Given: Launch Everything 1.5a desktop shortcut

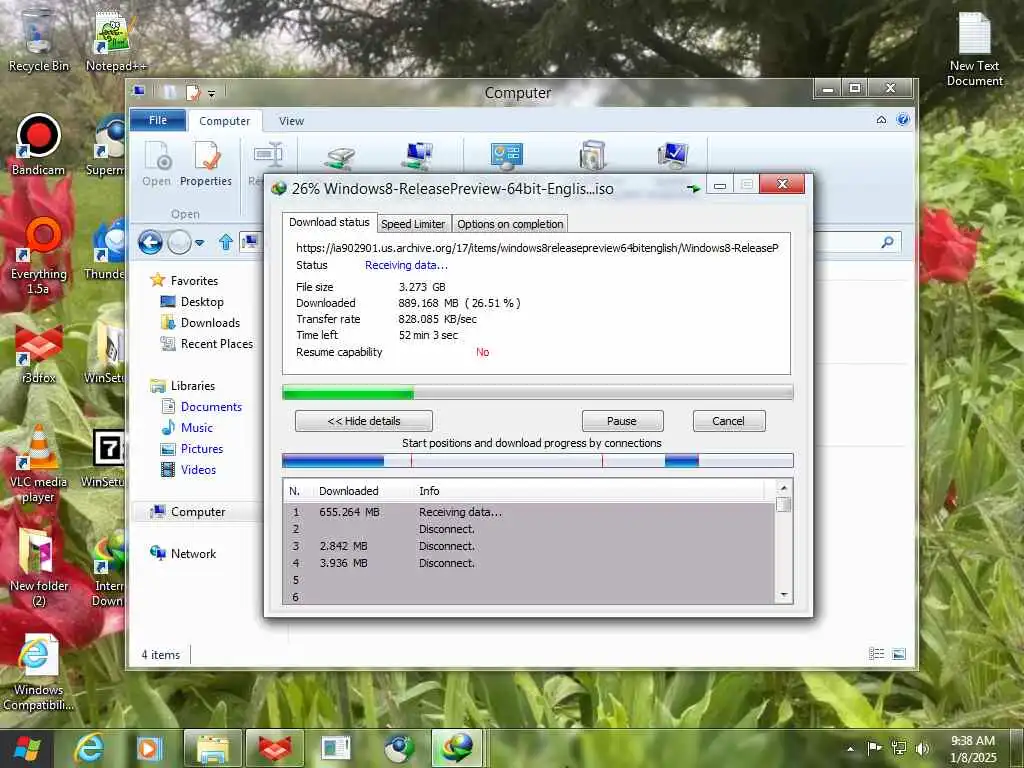Looking at the screenshot, I should (x=38, y=256).
